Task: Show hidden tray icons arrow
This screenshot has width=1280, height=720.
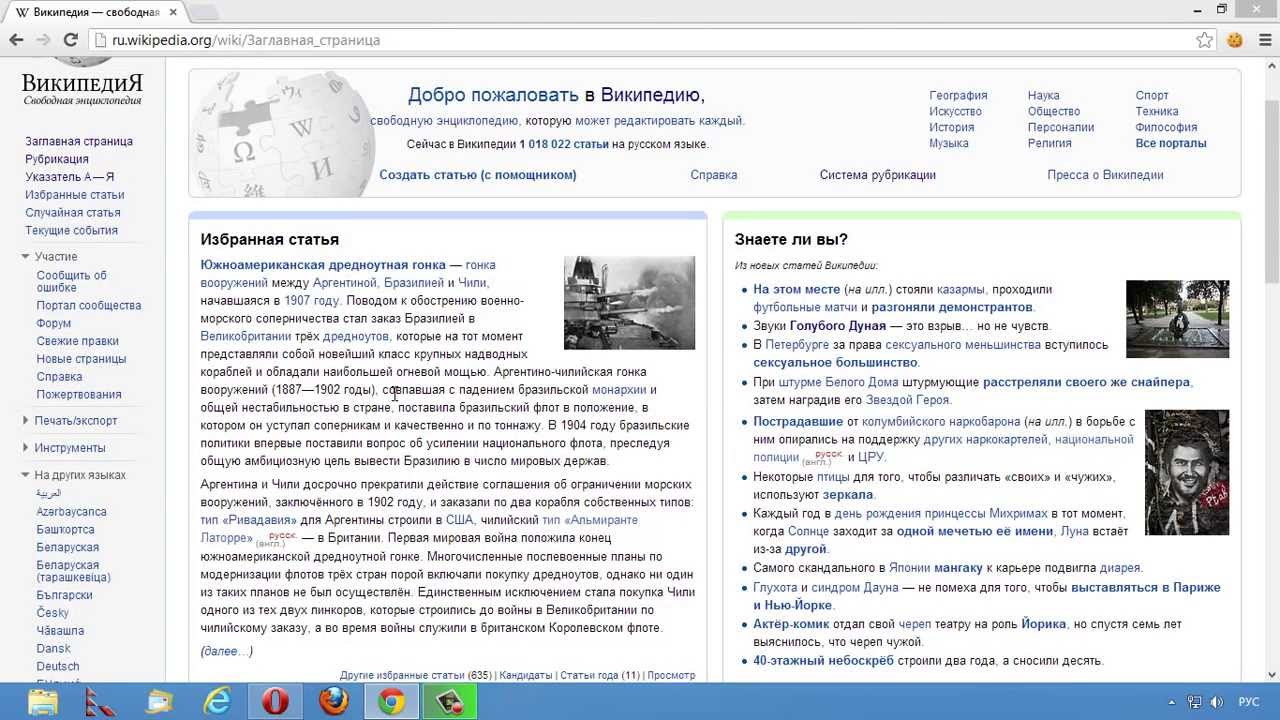Action: (x=1171, y=702)
